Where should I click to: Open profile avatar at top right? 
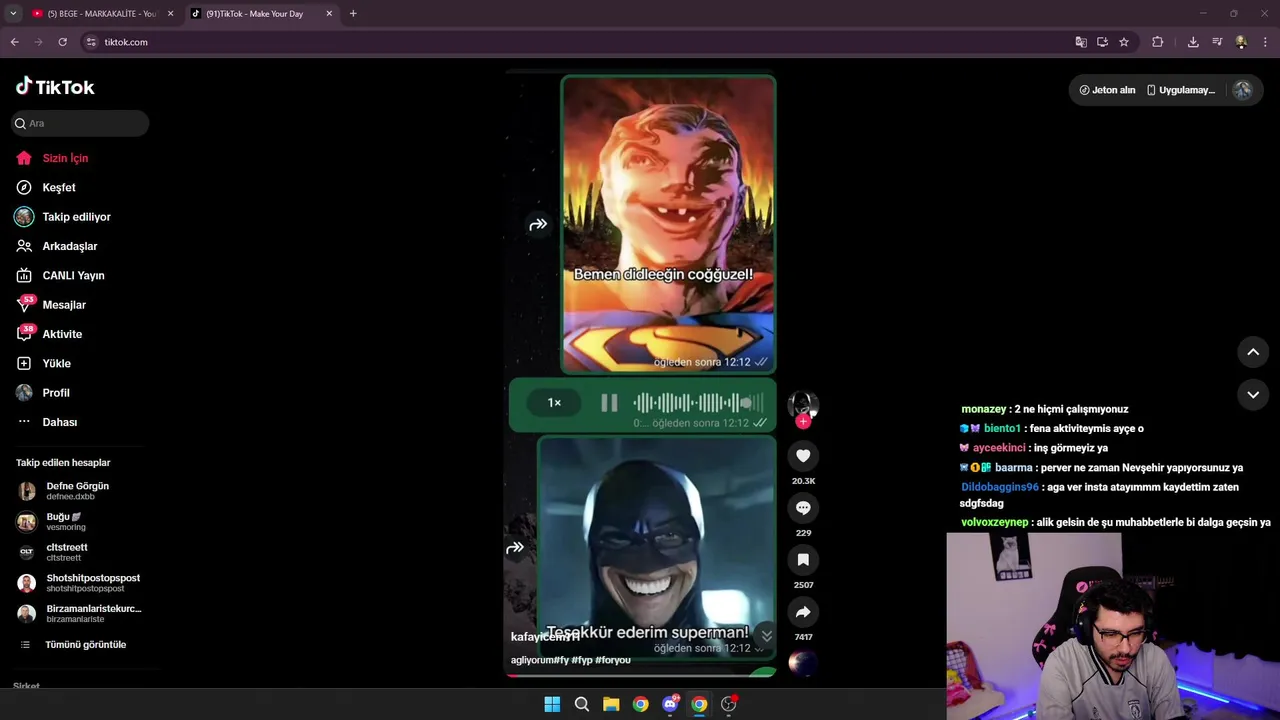[x=1242, y=90]
